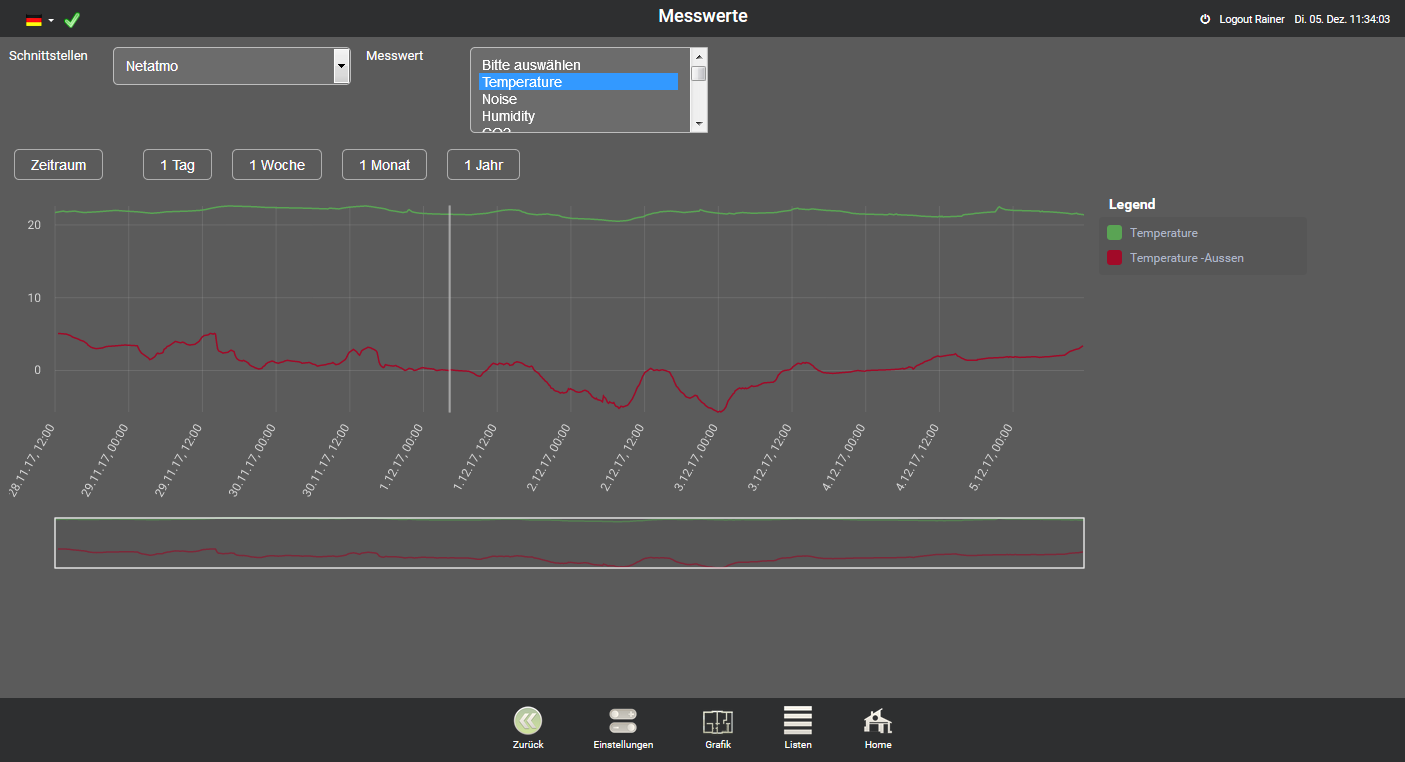Show the 1 Woche time range
This screenshot has width=1405, height=762.
coord(277,165)
